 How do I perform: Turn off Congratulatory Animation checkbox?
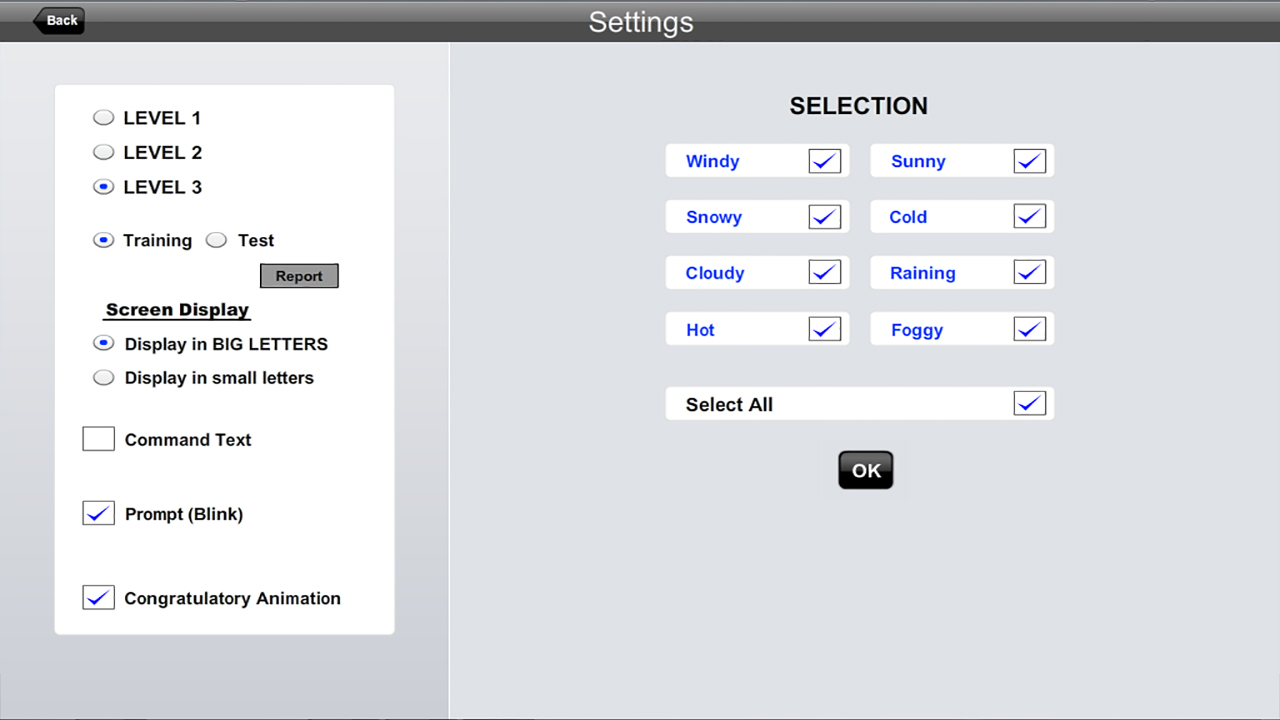point(98,598)
